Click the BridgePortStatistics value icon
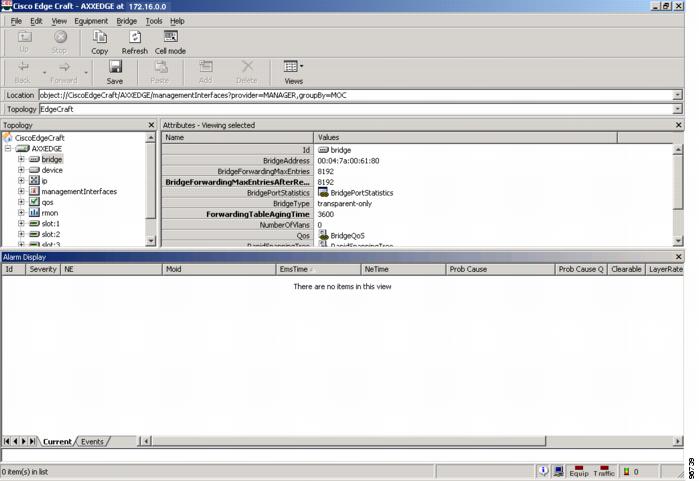This screenshot has height=481, width=699. (x=323, y=193)
